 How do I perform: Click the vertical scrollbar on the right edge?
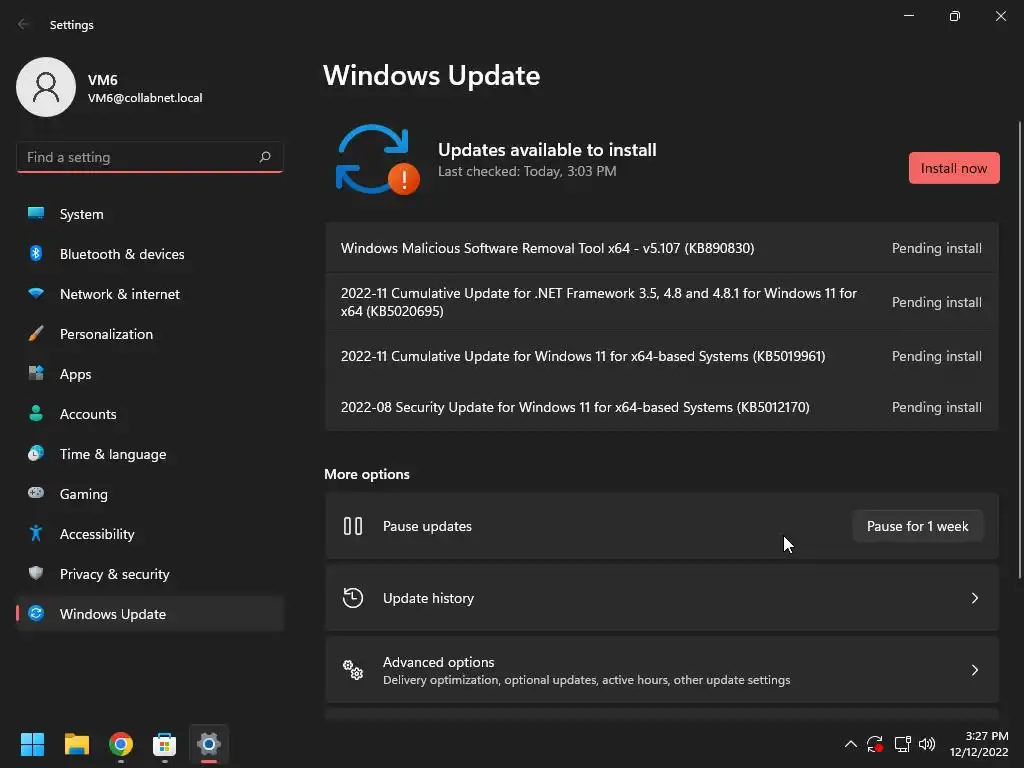[x=1019, y=349]
